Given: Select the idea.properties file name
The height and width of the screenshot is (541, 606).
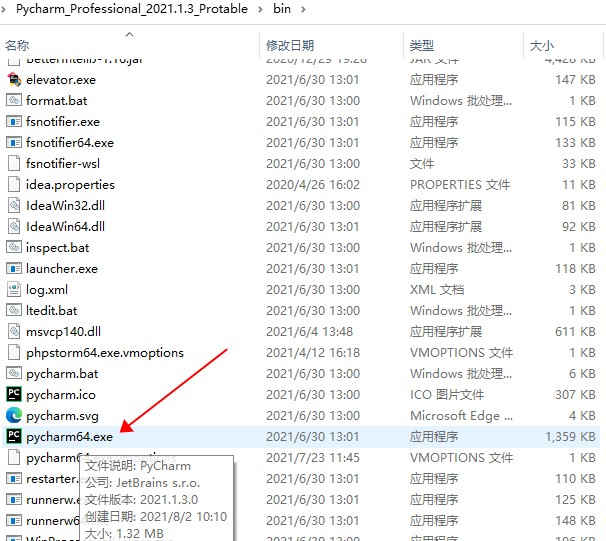Looking at the screenshot, I should (70, 185).
